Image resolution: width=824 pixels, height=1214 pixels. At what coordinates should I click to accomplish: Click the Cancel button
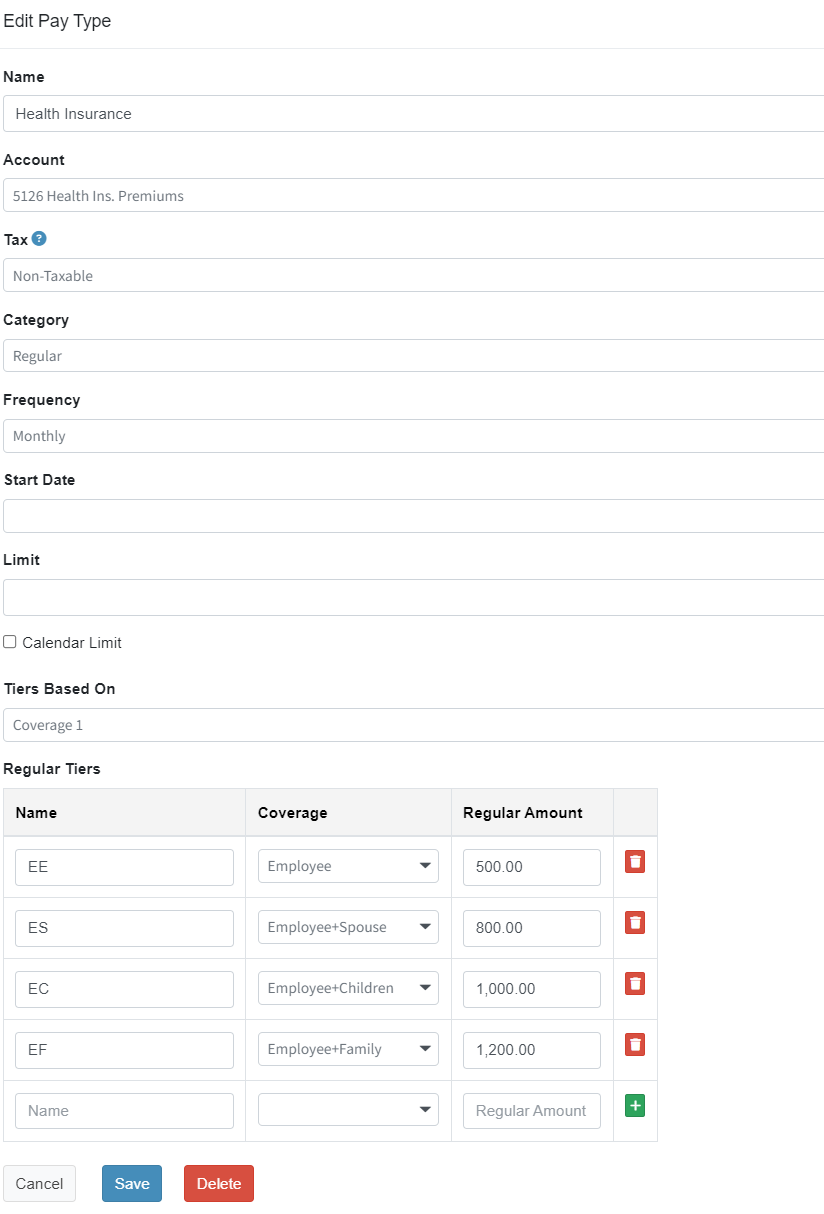point(40,1183)
